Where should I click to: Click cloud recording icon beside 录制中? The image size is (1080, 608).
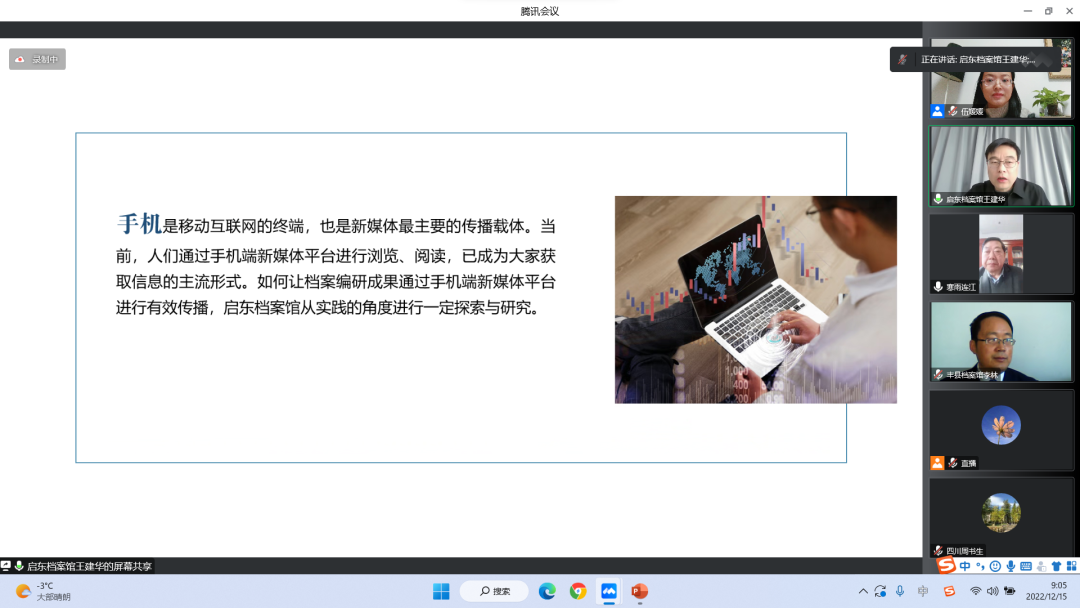[20, 59]
